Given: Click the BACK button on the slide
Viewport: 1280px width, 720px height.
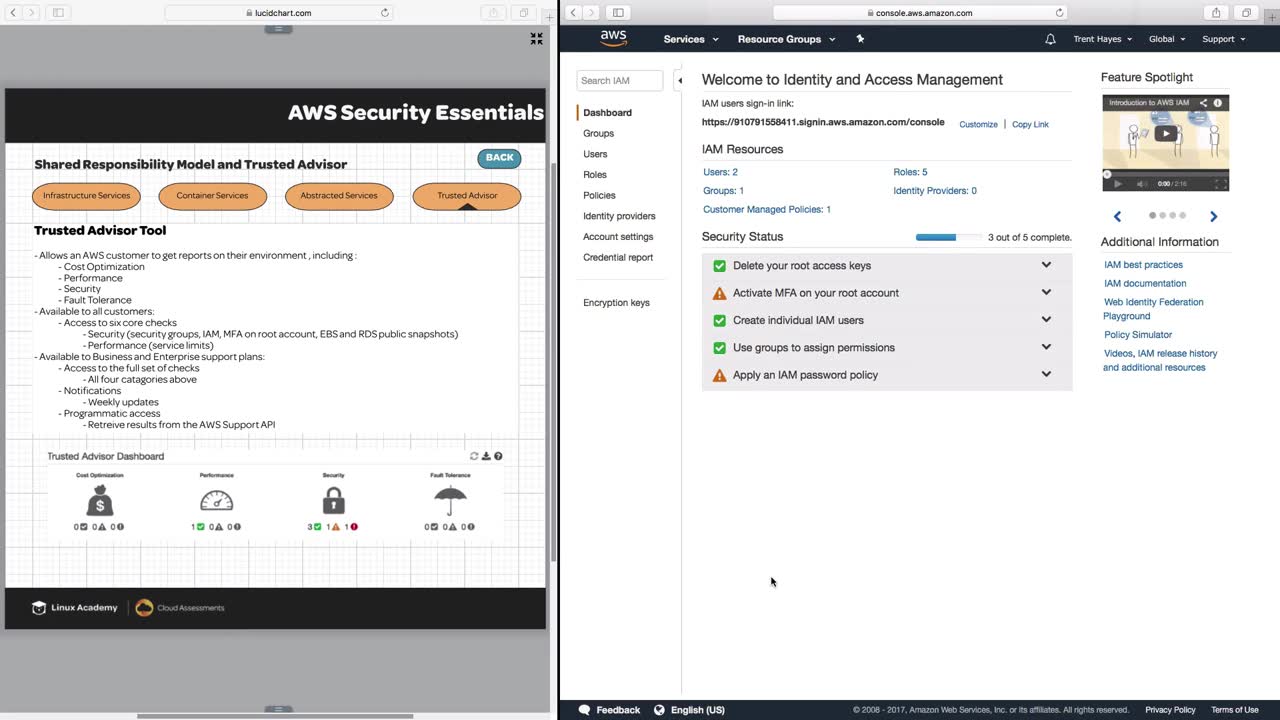Looking at the screenshot, I should click(499, 158).
